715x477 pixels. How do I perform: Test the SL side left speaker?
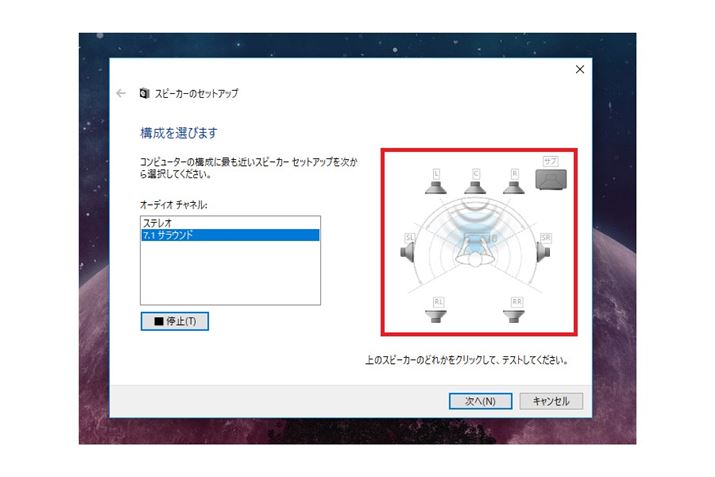[x=408, y=249]
